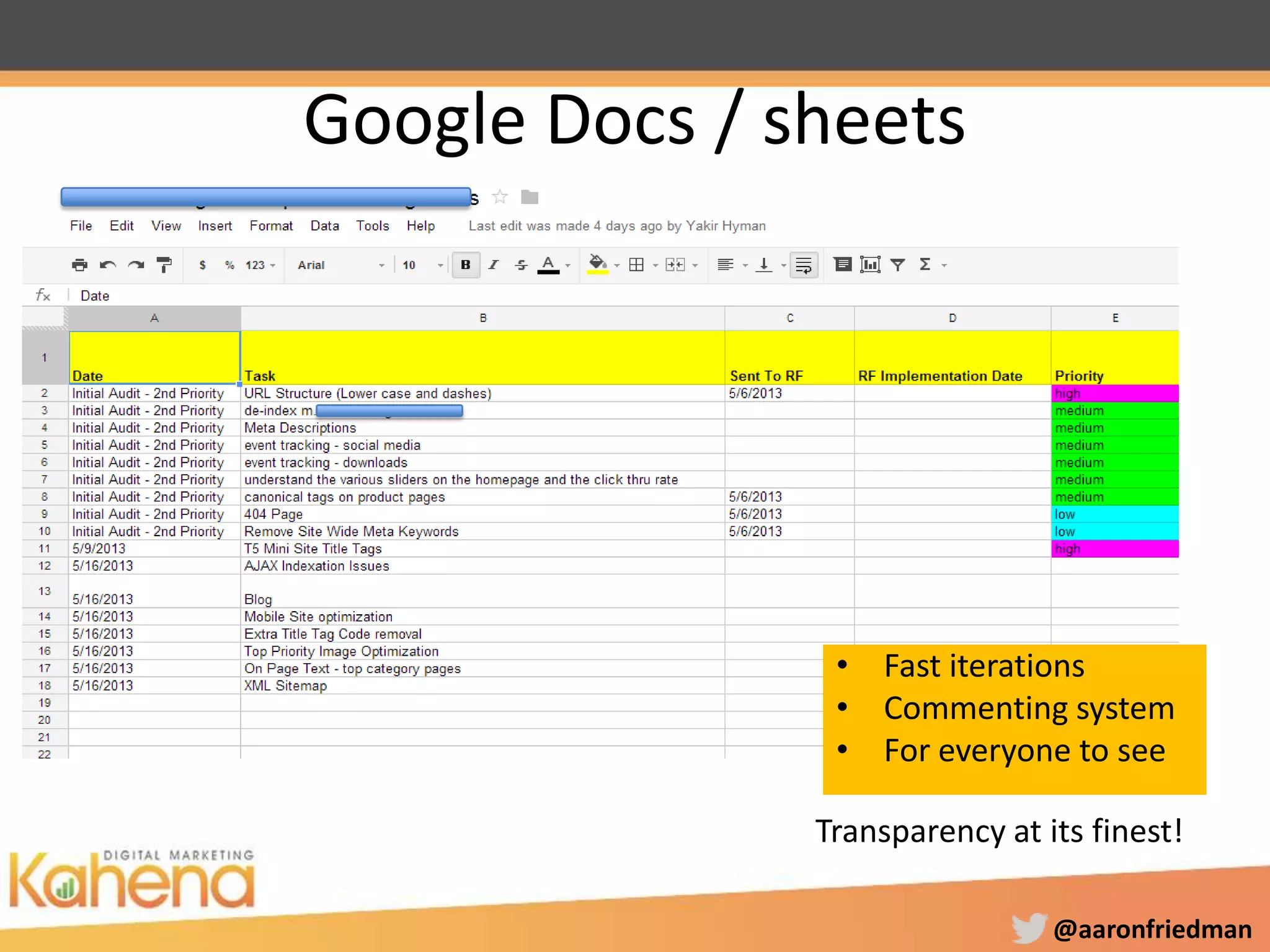The width and height of the screenshot is (1270, 952).
Task: Star this spreadsheet
Action: click(x=500, y=197)
